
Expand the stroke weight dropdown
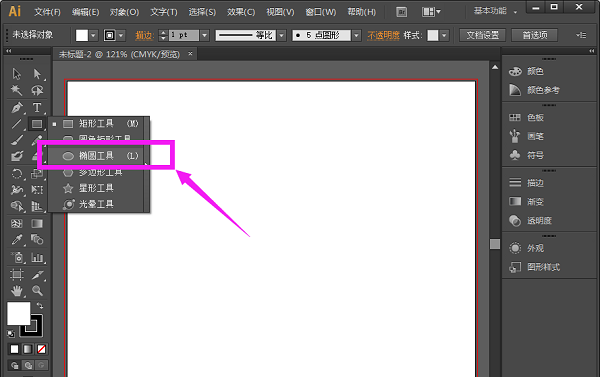(x=205, y=36)
